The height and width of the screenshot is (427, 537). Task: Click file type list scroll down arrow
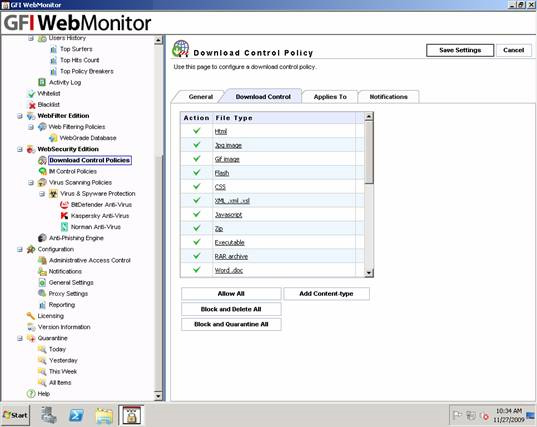369,273
